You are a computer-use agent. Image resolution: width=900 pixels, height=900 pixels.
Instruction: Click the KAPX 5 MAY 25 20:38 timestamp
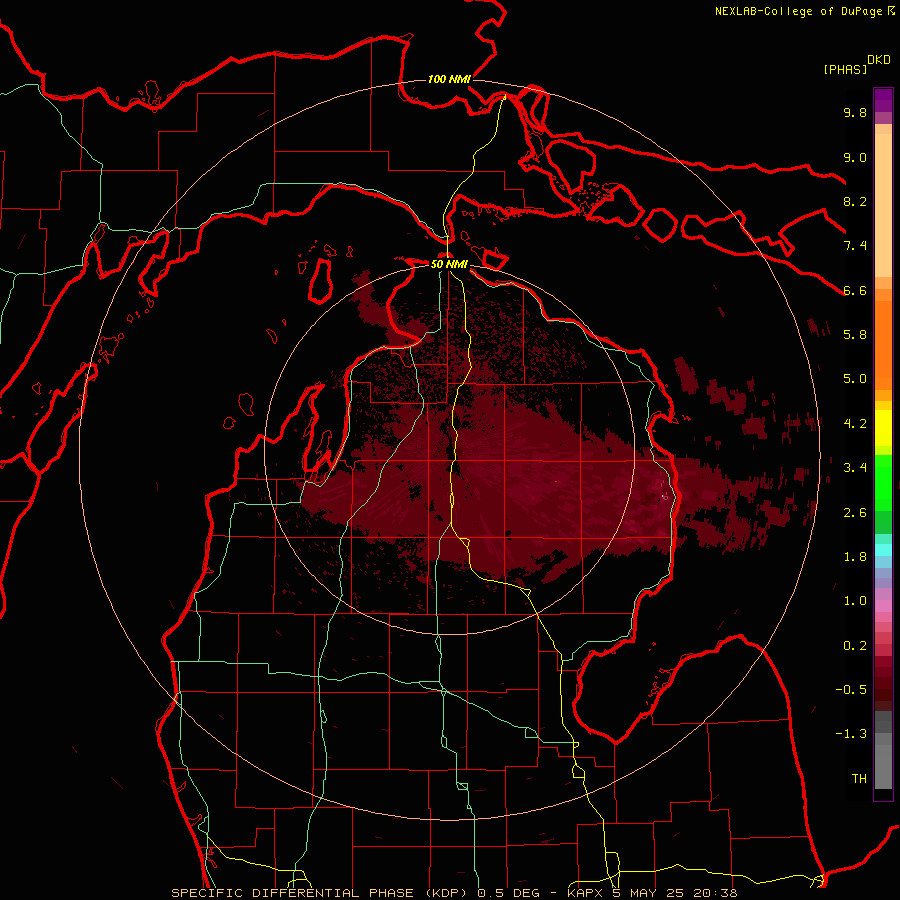coord(653,893)
